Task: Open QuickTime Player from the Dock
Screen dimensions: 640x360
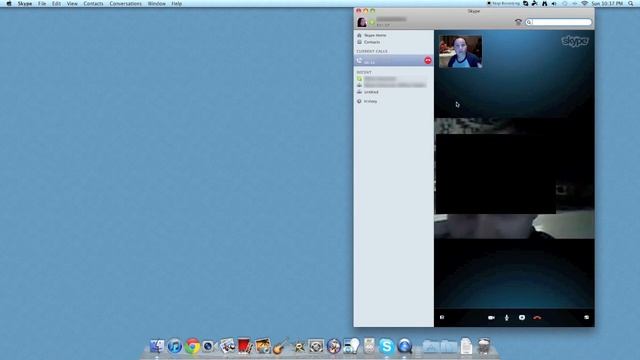Action: 404,347
